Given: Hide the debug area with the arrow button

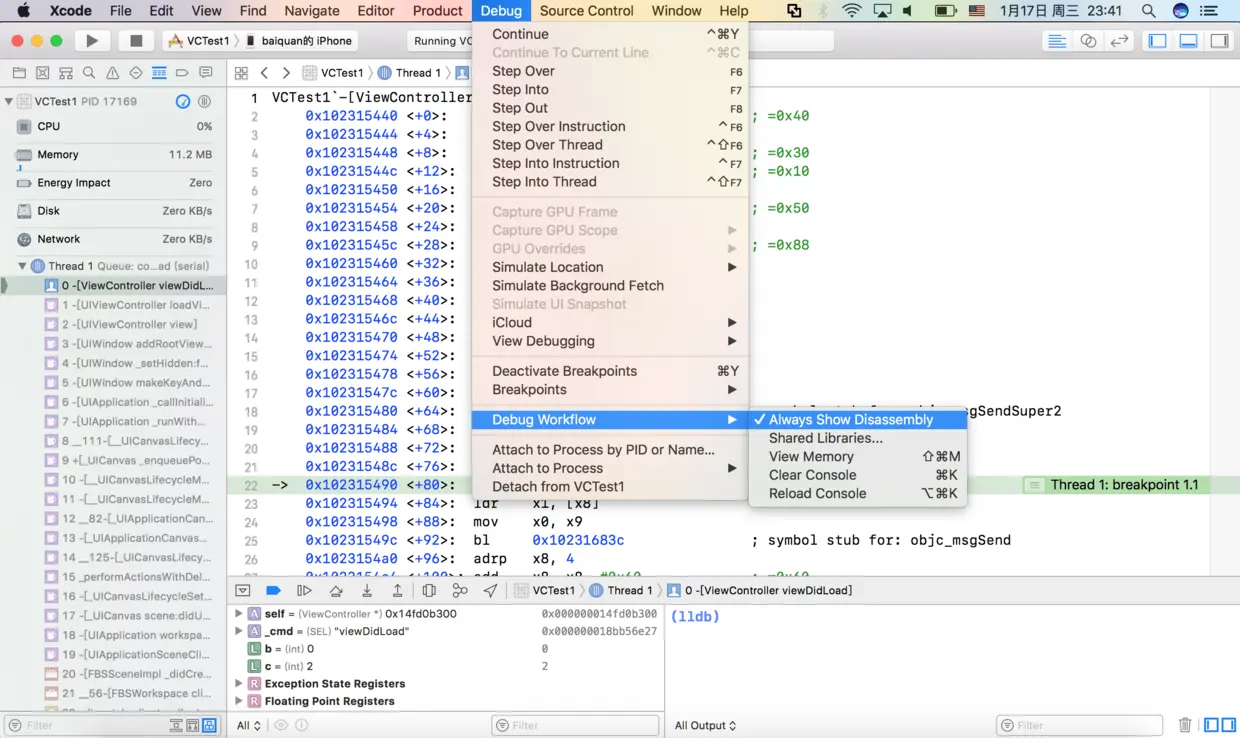Looking at the screenshot, I should point(243,591).
